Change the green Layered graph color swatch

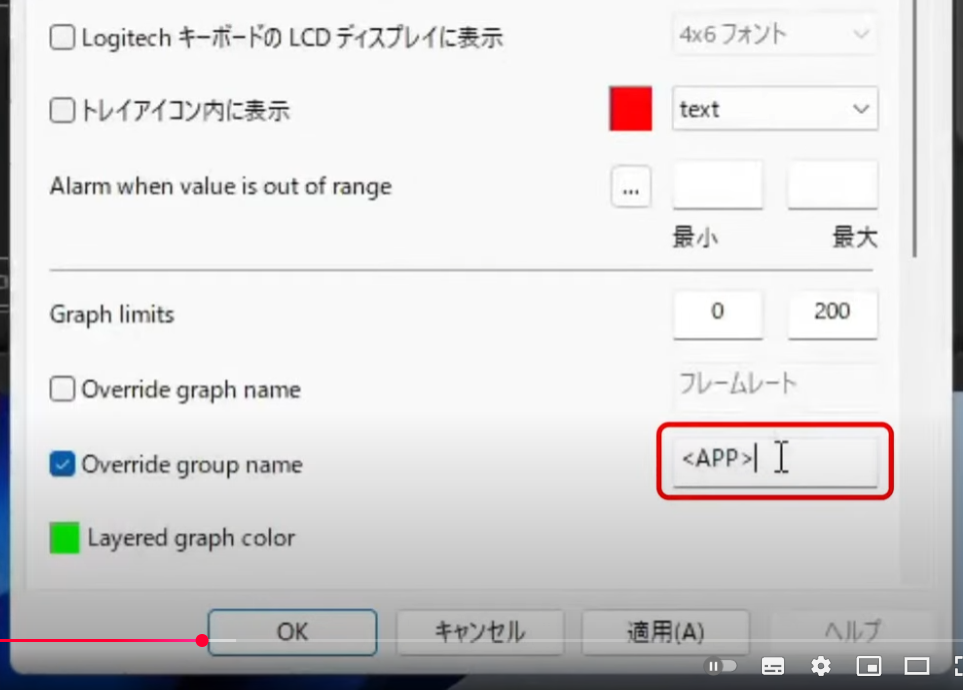click(x=64, y=538)
